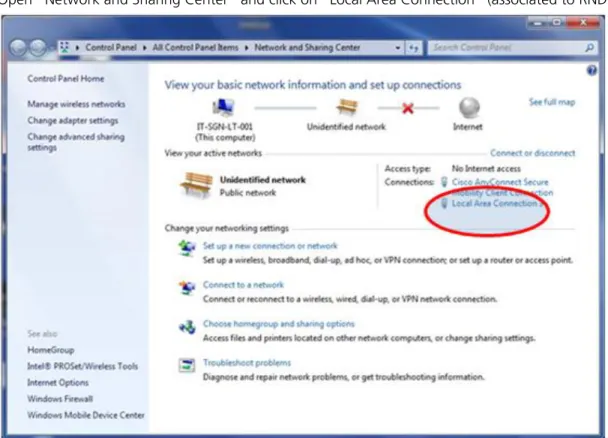
Task: Expand the arrow after Control Panel breadcrumb
Action: point(145,48)
